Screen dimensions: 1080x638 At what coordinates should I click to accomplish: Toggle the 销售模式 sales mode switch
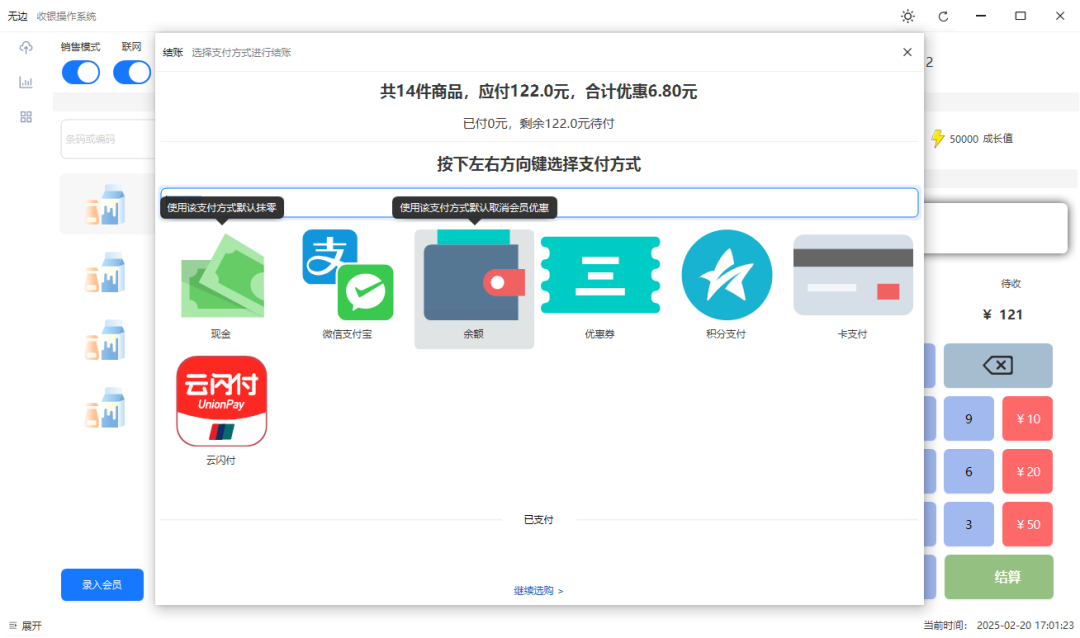pyautogui.click(x=81, y=72)
